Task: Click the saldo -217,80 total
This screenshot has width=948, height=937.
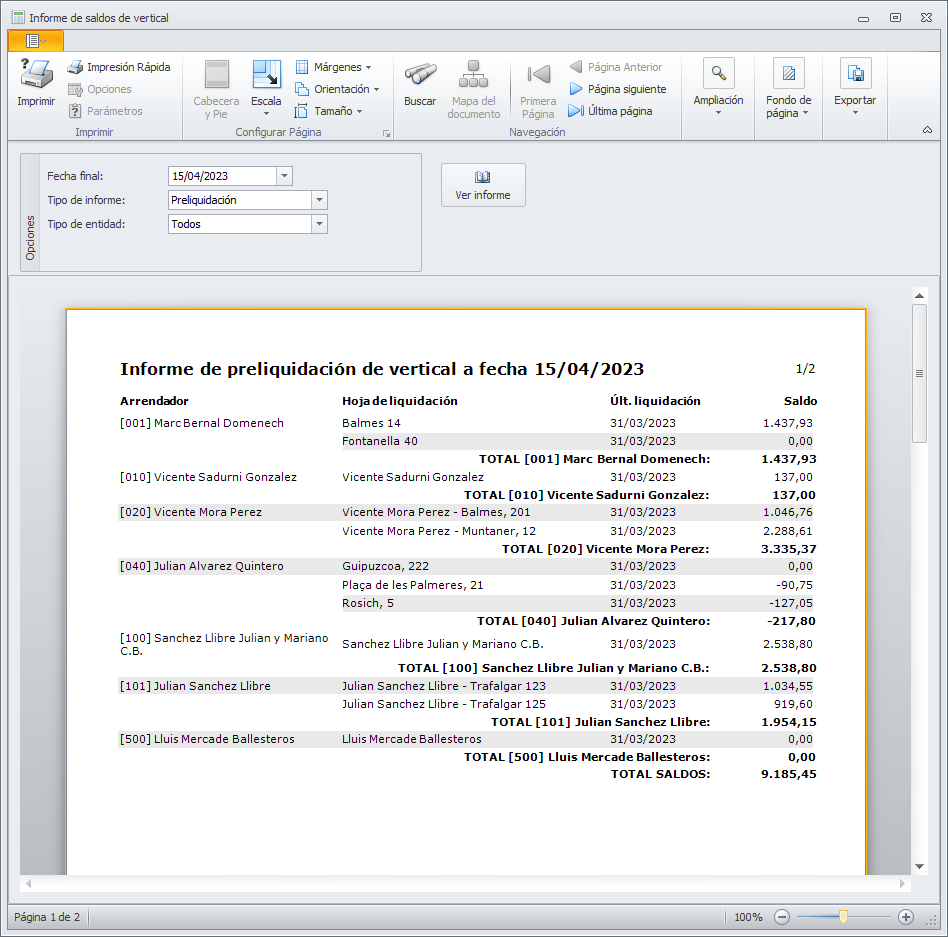Action: click(x=791, y=621)
